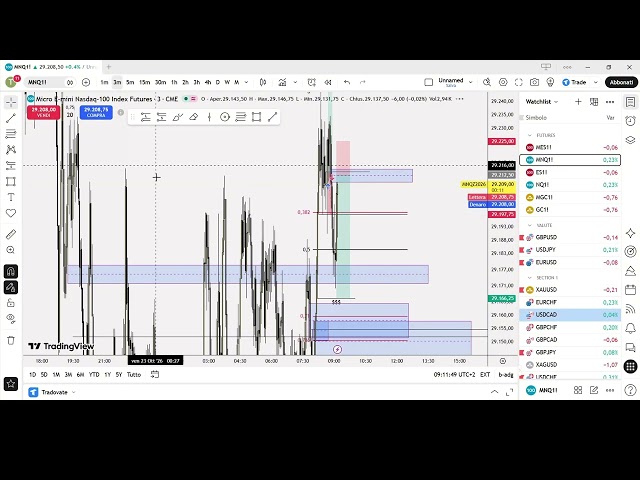Toggle b-adg adjustment setting
Image resolution: width=640 pixels, height=480 pixels.
(506, 375)
